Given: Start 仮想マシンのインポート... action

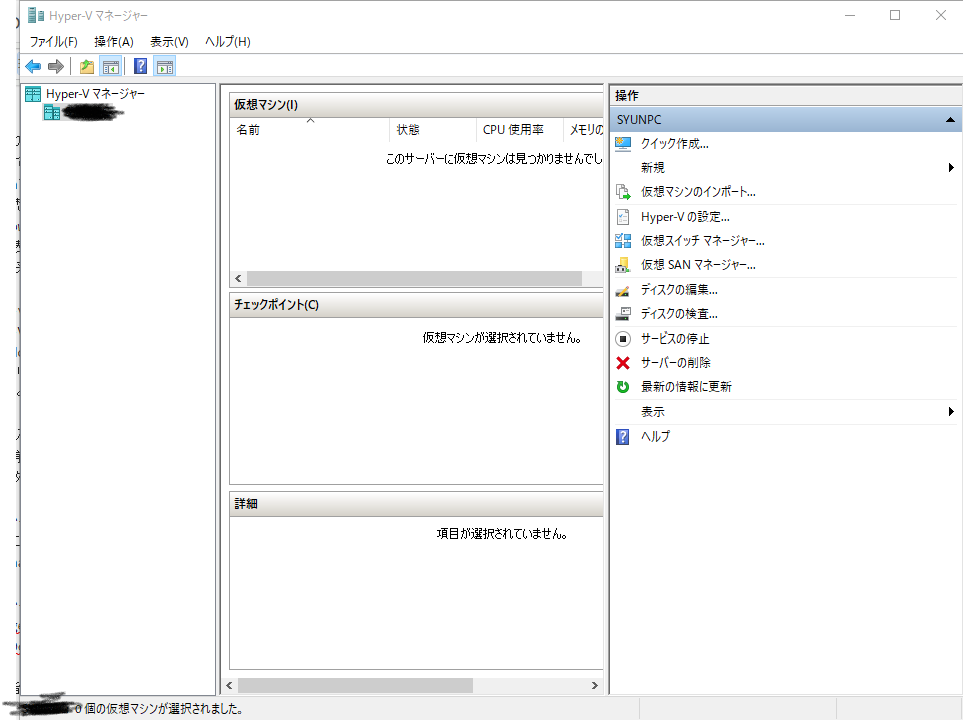Looking at the screenshot, I should coord(698,192).
